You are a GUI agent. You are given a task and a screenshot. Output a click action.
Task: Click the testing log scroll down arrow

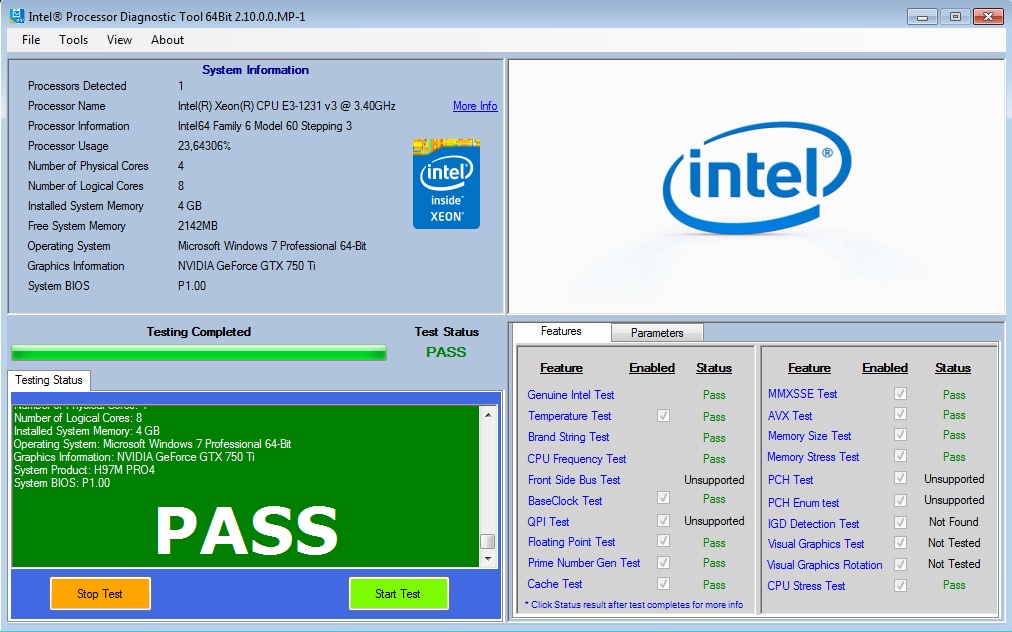click(x=488, y=558)
